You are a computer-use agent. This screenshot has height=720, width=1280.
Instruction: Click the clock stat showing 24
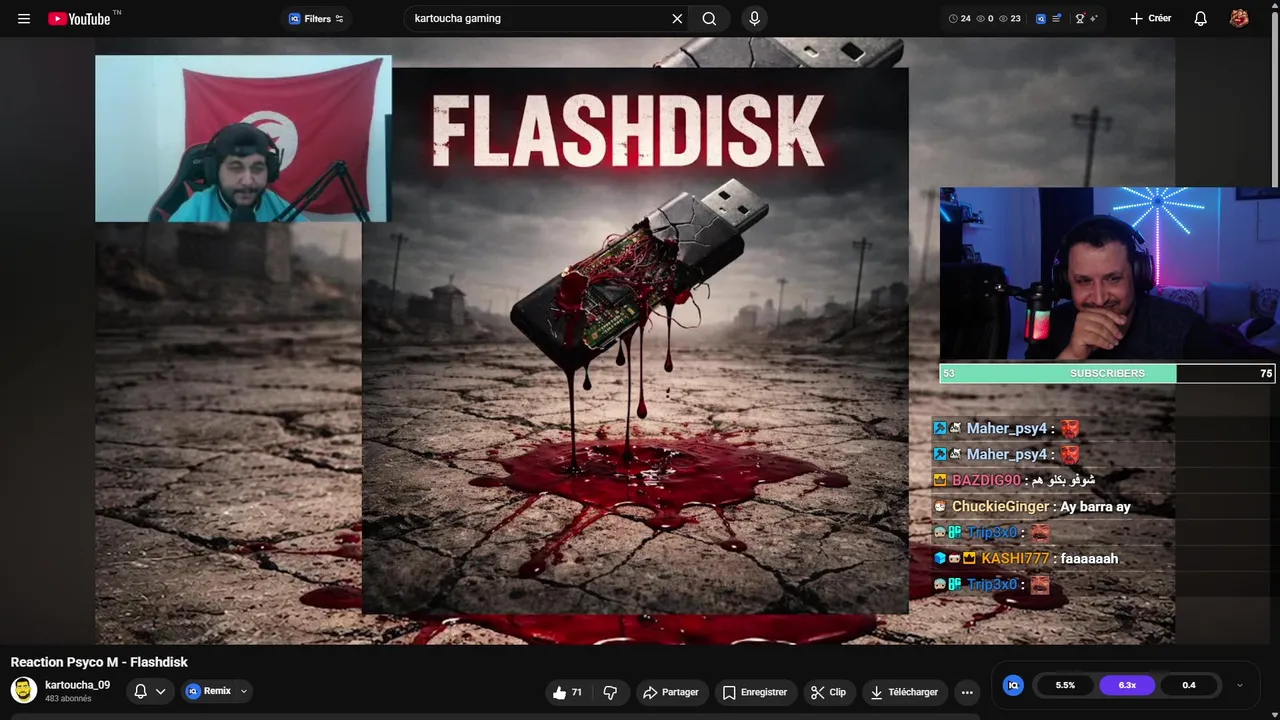pos(960,19)
